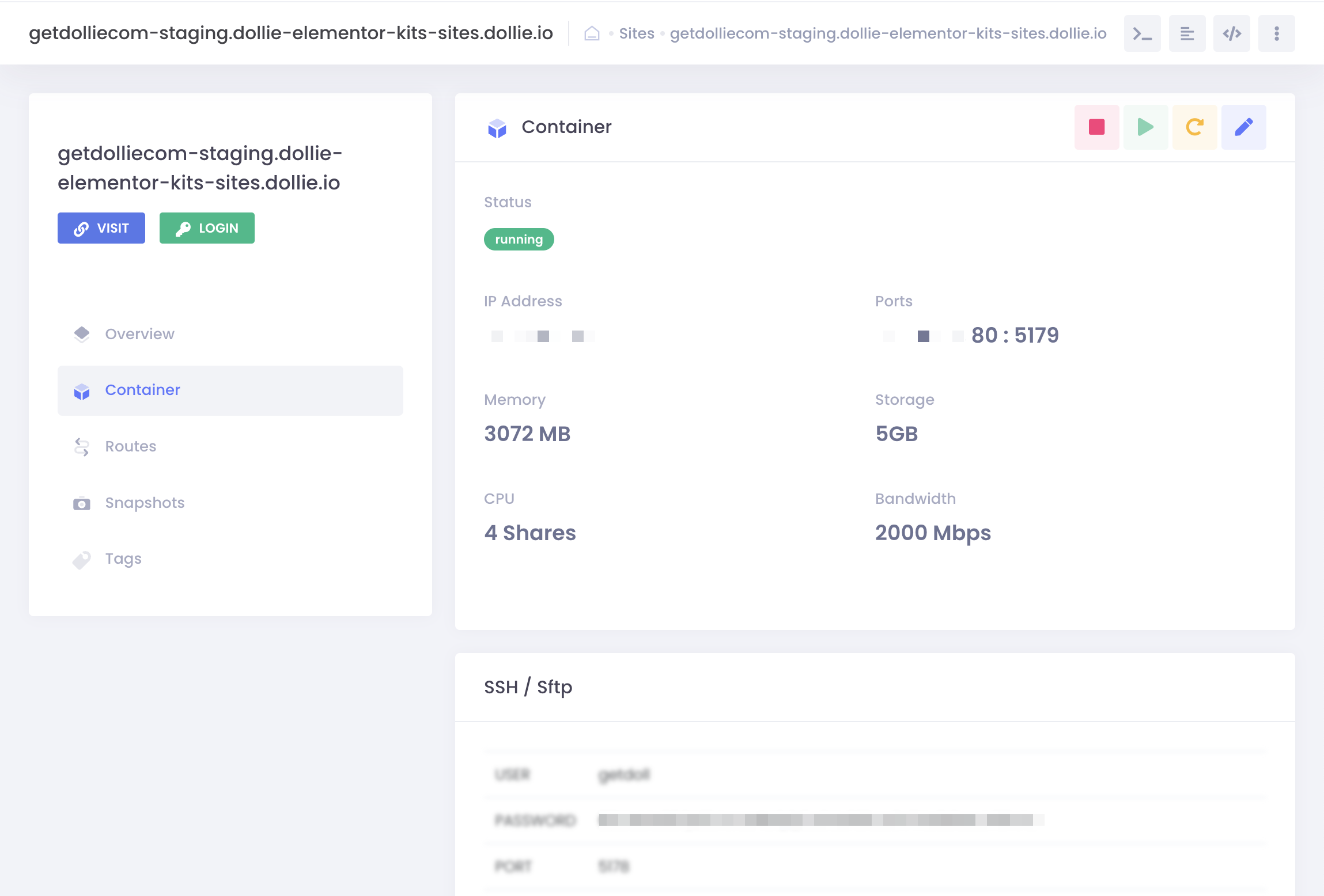The height and width of the screenshot is (896, 1324).
Task: Click the home breadcrumb icon
Action: [x=592, y=33]
